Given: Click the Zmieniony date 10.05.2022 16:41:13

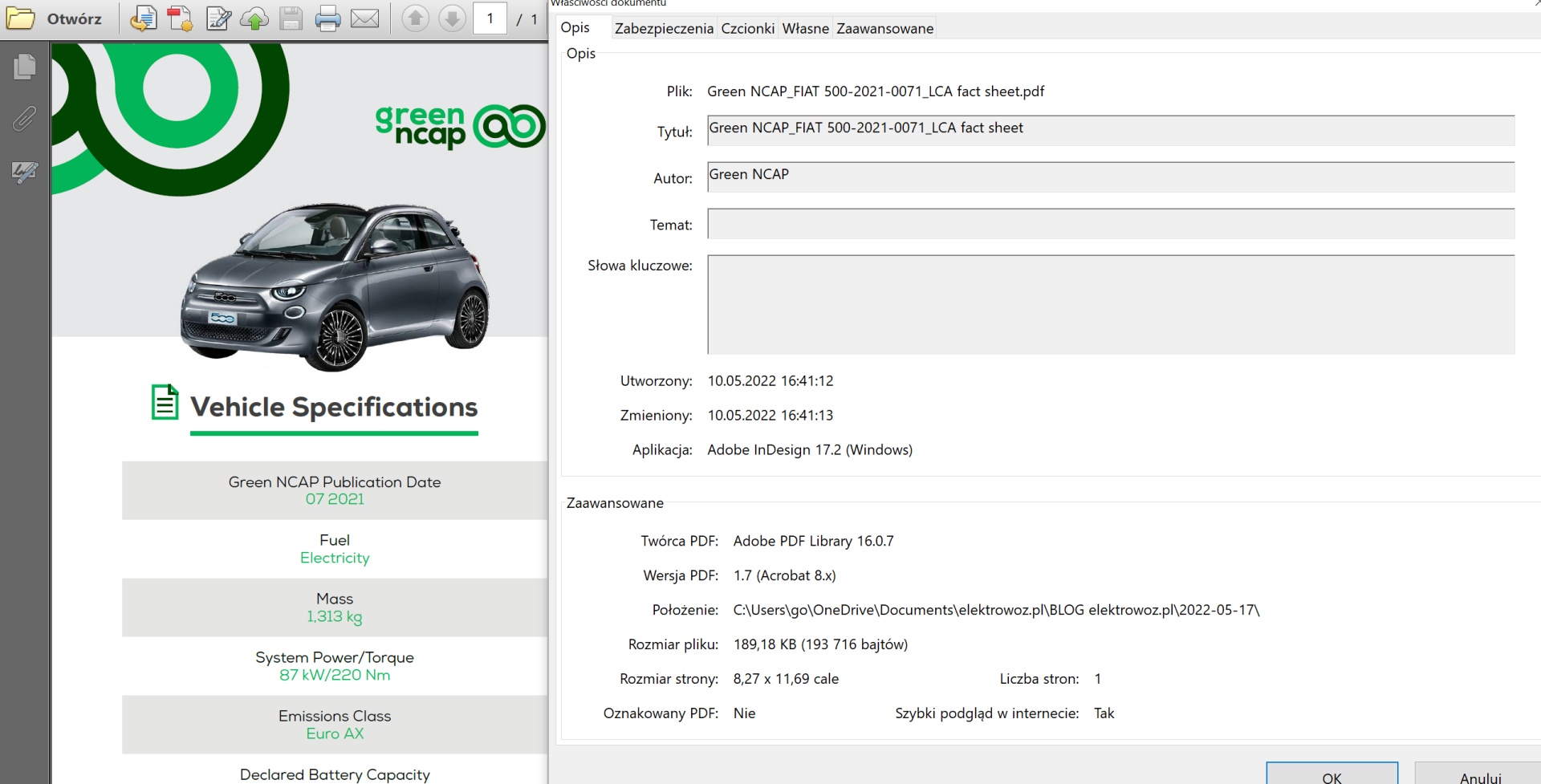Looking at the screenshot, I should point(770,415).
